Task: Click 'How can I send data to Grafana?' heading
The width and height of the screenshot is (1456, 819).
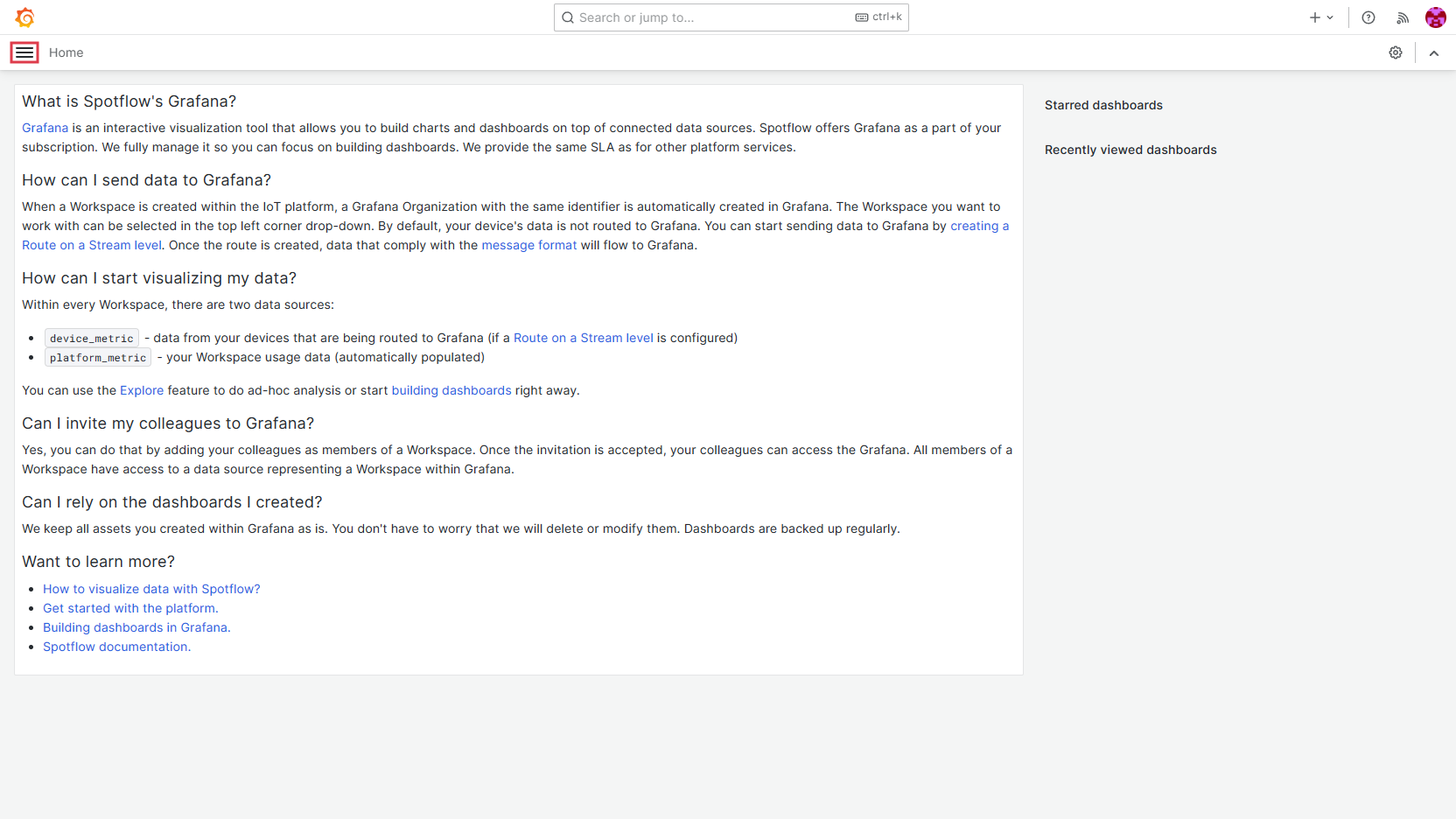Action: click(146, 180)
